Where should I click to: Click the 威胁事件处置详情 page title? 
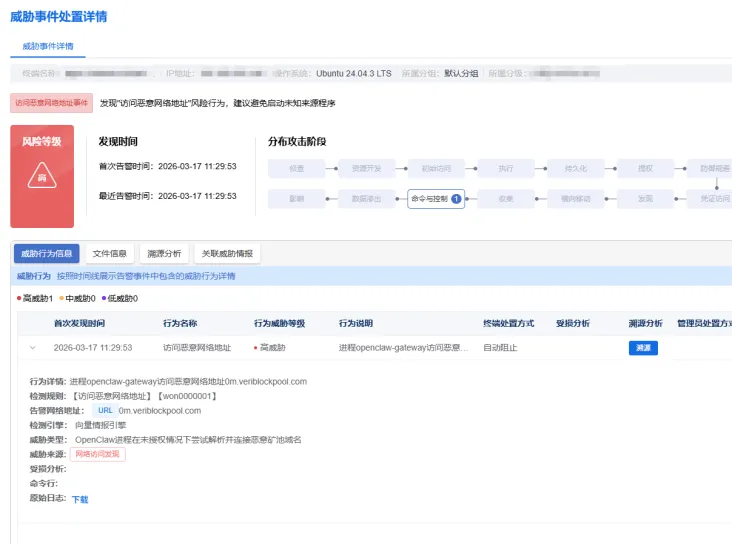58,16
